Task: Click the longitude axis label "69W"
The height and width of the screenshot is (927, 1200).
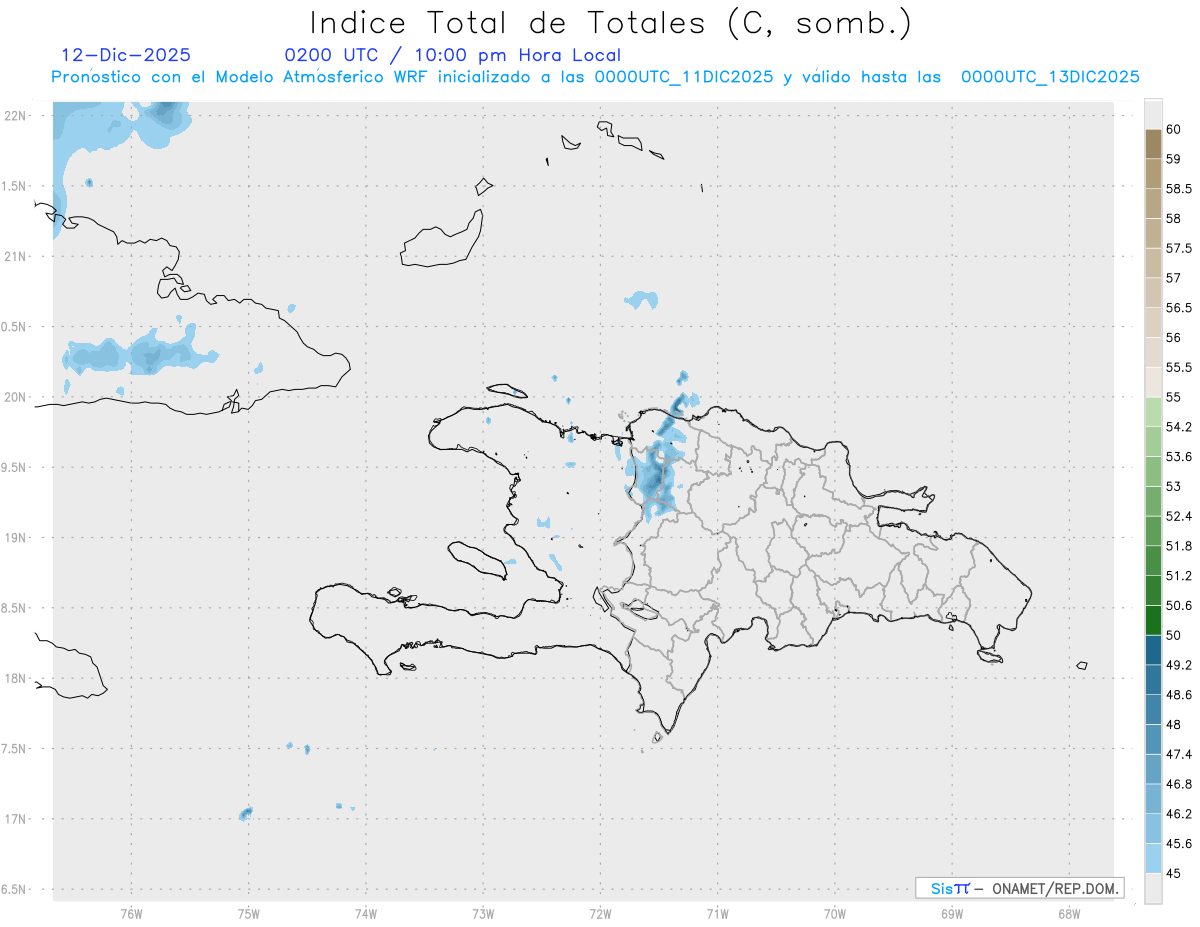Action: coord(952,914)
